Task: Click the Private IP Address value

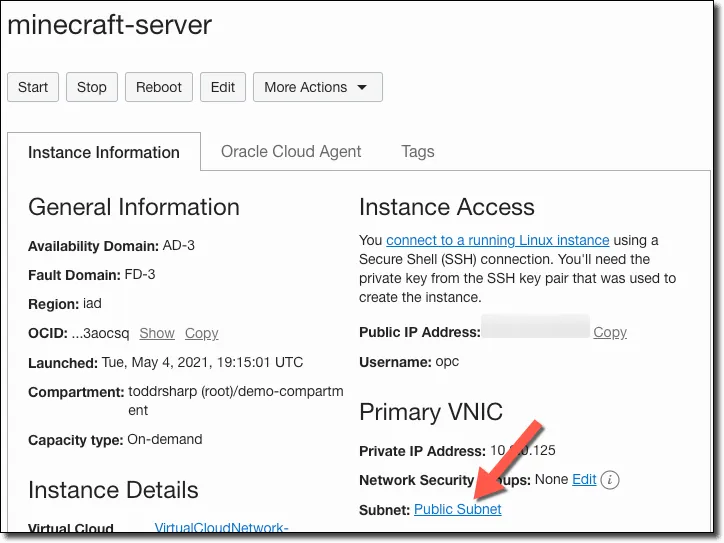Action: click(523, 450)
